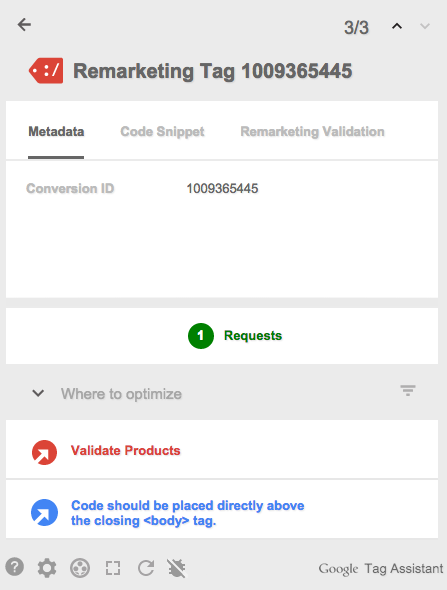Click the fullscreen bracket icon in footer
Viewport: 447px width, 590px height.
pos(113,568)
